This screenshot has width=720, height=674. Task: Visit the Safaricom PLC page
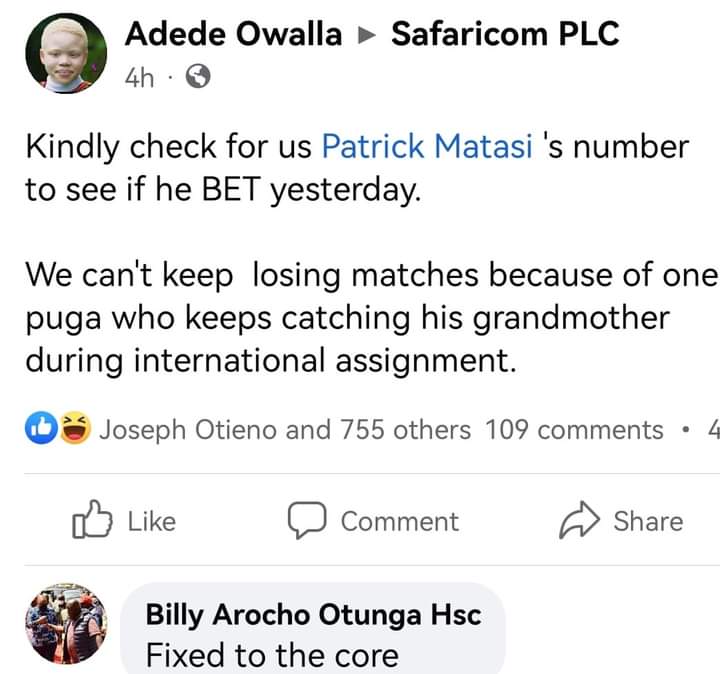(505, 34)
